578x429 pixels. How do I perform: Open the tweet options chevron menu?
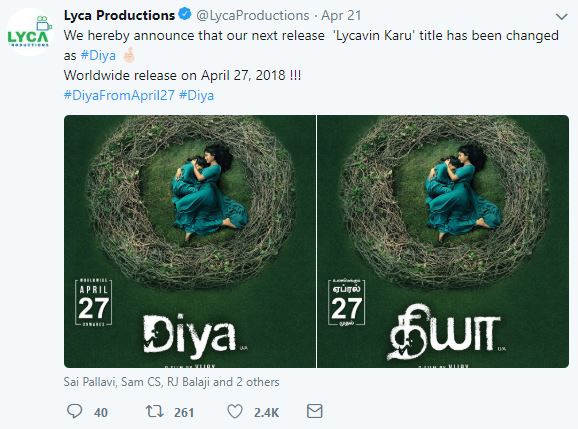coord(561,17)
